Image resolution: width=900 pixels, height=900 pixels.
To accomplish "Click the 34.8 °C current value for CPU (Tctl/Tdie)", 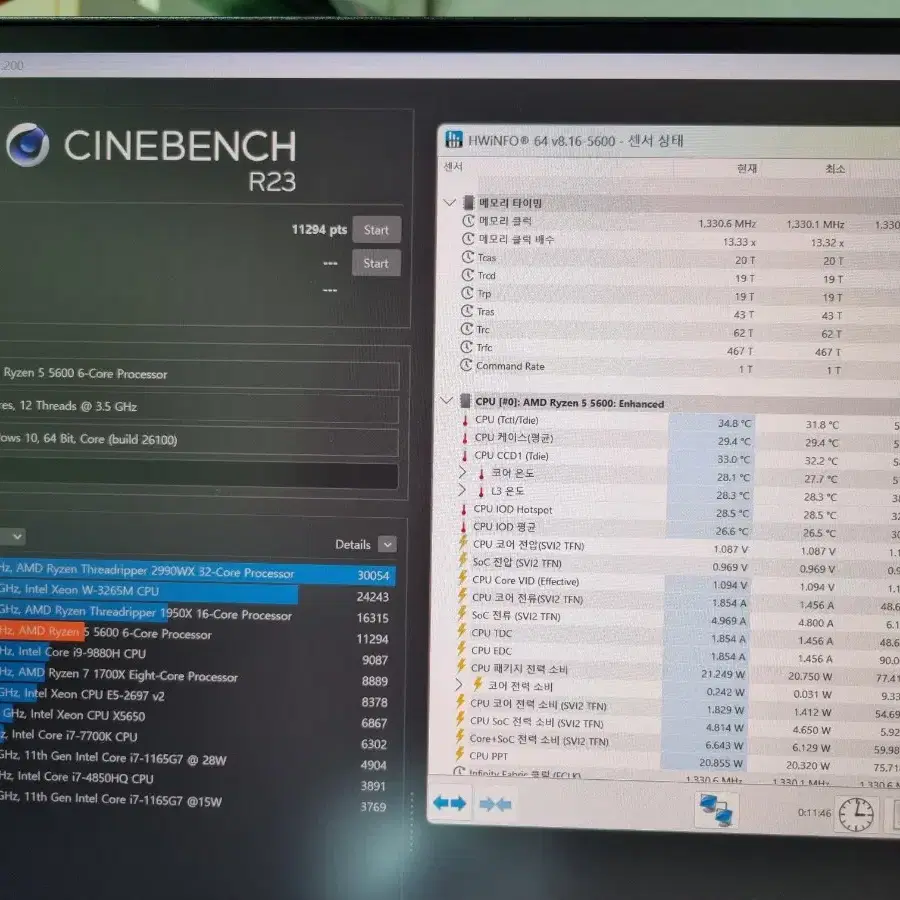I will [734, 423].
